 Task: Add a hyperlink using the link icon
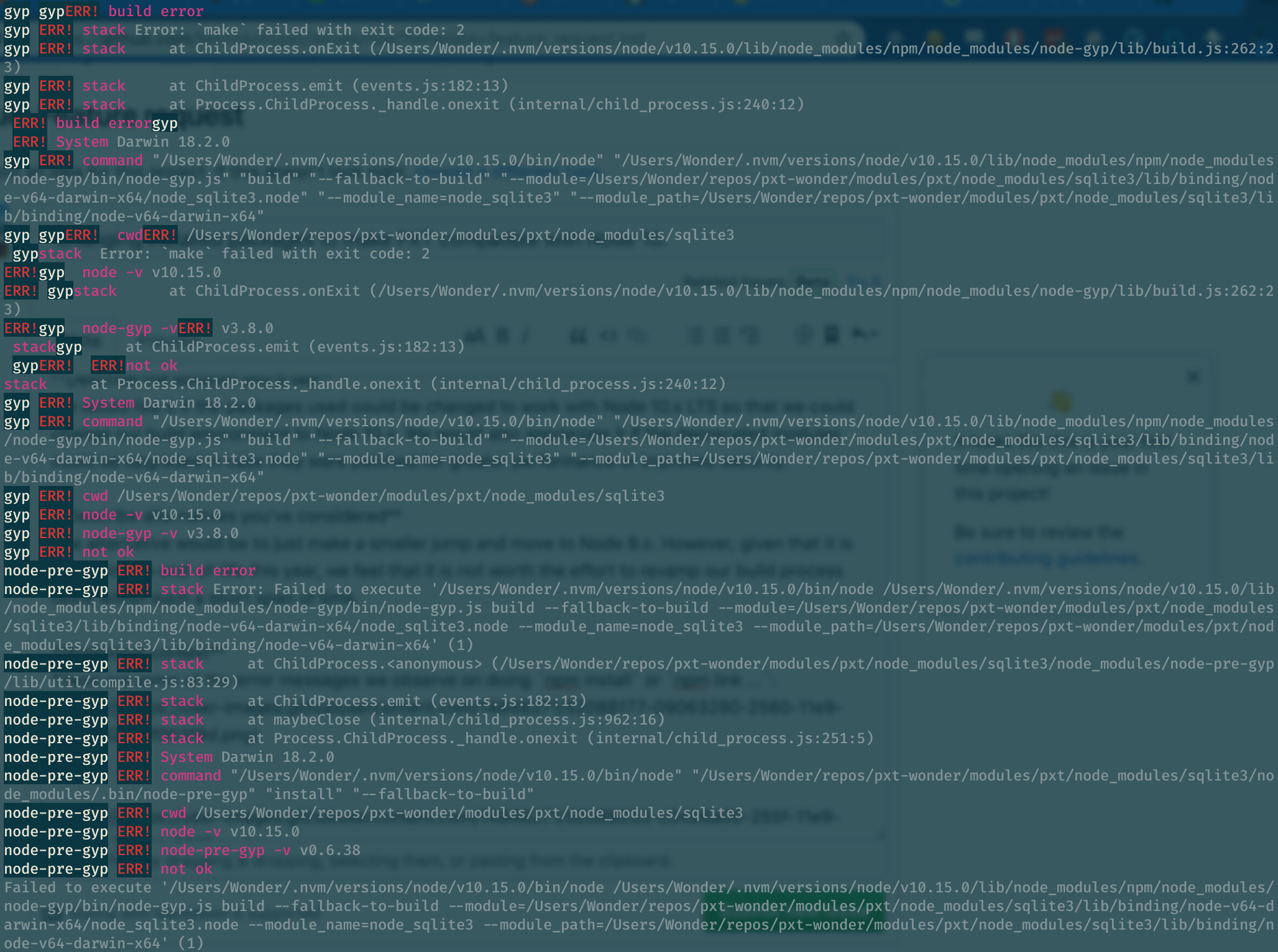pos(636,336)
